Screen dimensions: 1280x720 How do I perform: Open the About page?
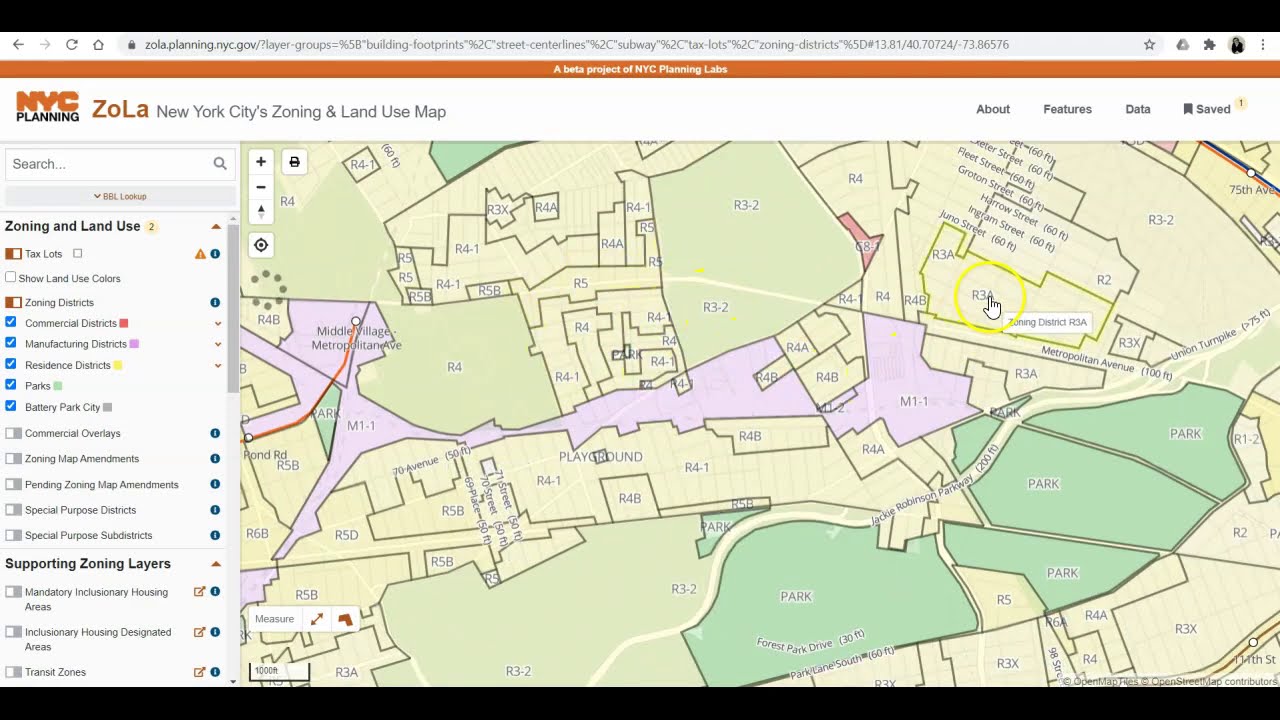993,109
